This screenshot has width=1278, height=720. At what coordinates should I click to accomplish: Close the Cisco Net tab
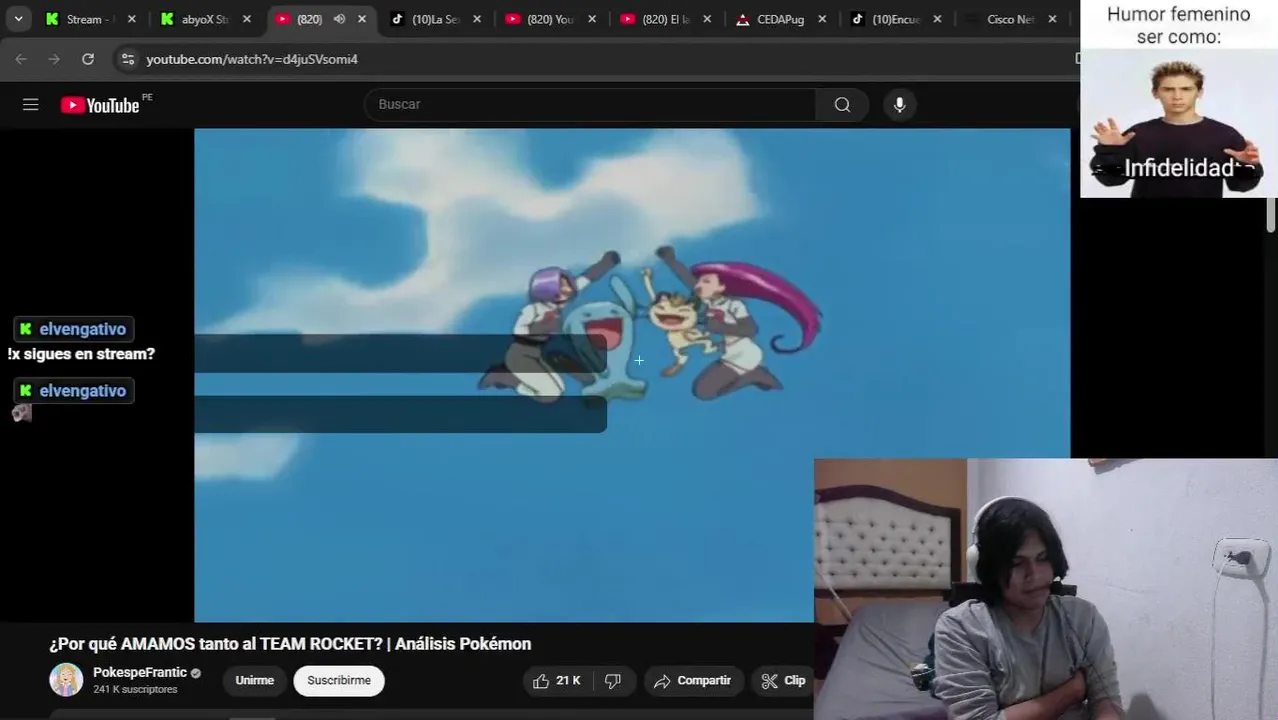[1052, 19]
